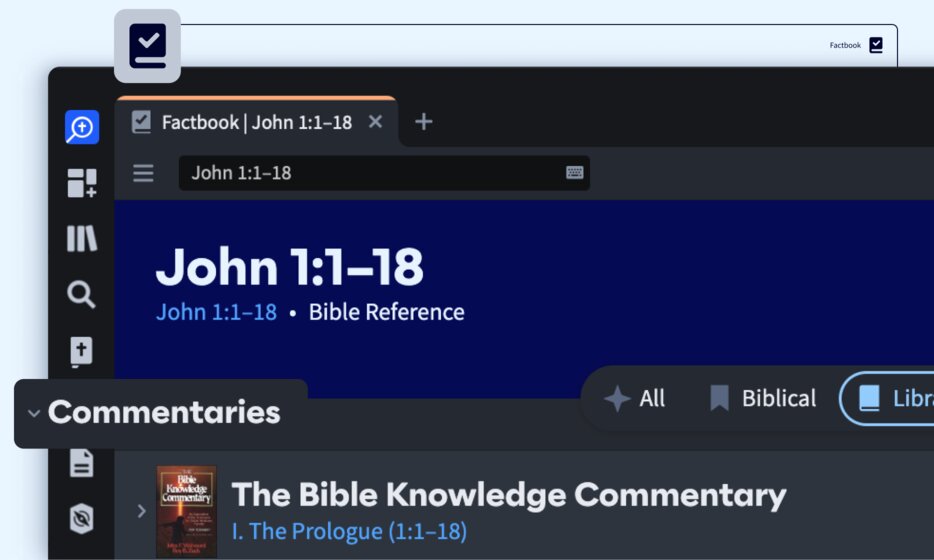Open the Bible cross book icon in sidebar
Viewport: 934px width, 560px height.
tap(81, 351)
